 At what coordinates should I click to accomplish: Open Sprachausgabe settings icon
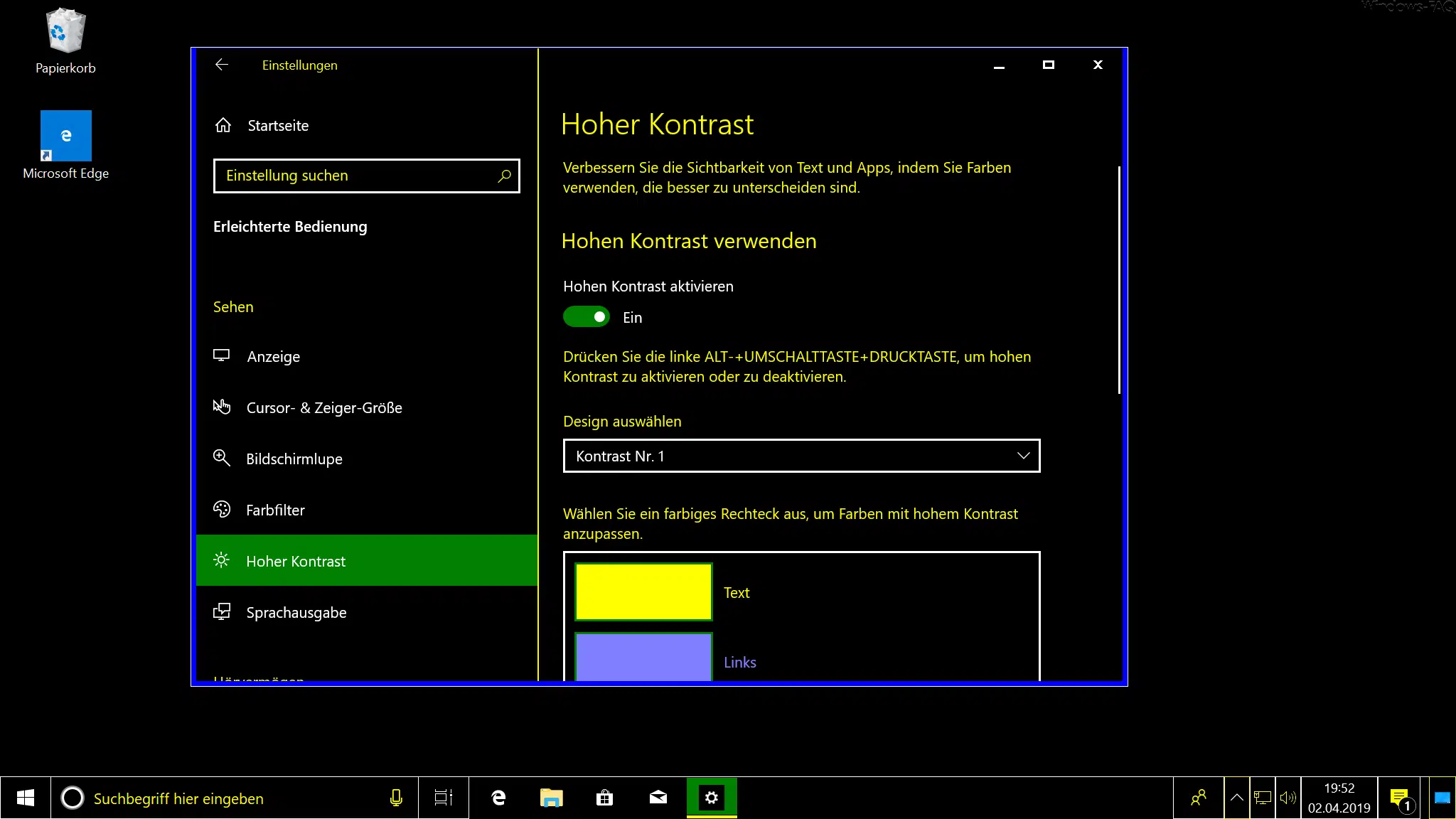(x=223, y=612)
